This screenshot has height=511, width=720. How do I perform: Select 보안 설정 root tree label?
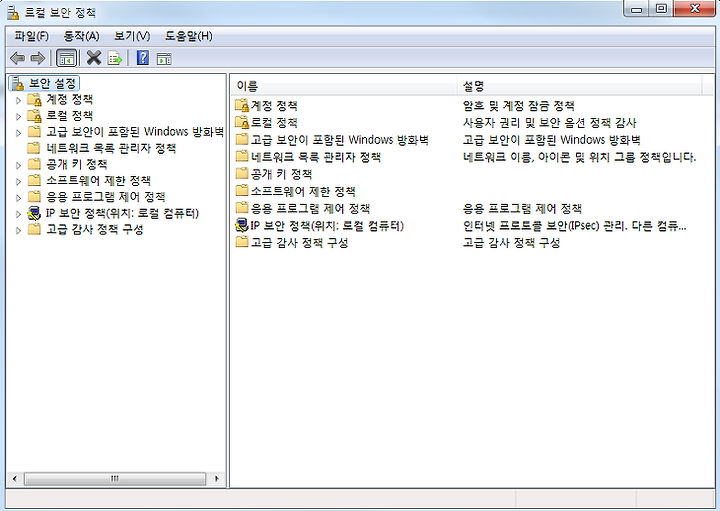pos(52,84)
